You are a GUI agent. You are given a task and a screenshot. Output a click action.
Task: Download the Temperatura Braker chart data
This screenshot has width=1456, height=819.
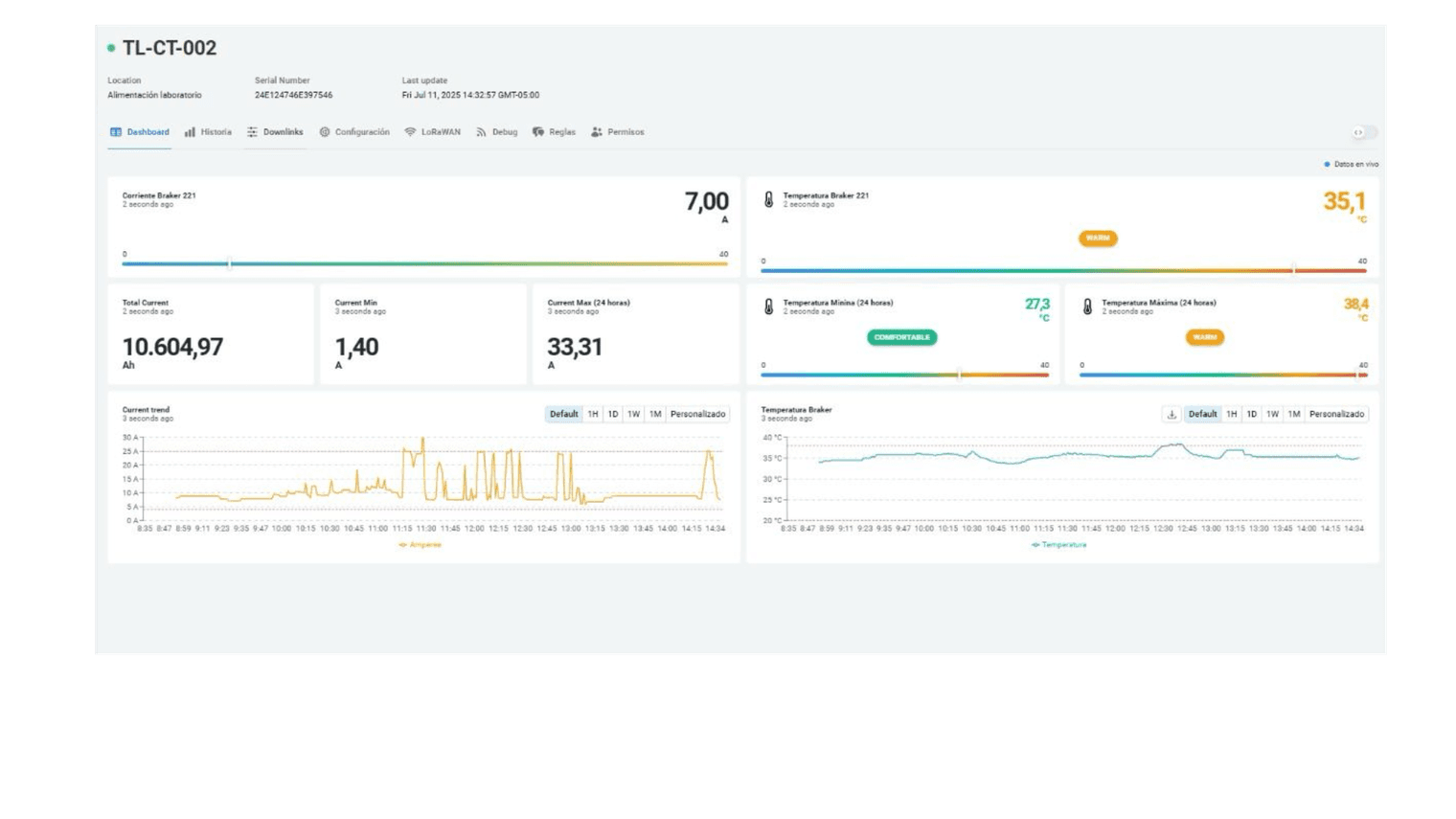click(x=1172, y=414)
